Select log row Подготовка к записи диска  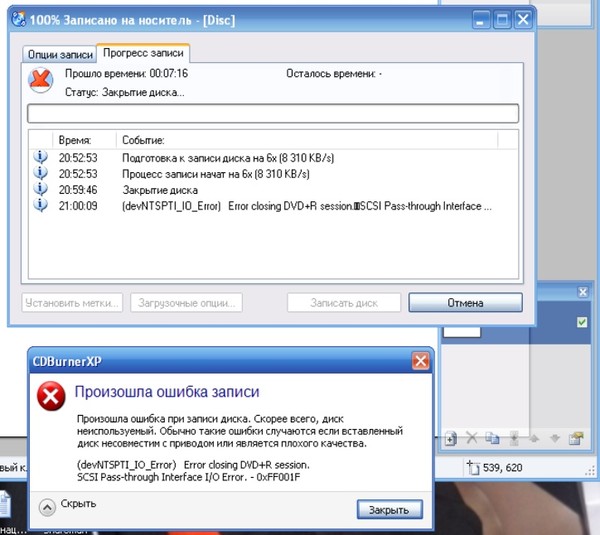(x=273, y=158)
